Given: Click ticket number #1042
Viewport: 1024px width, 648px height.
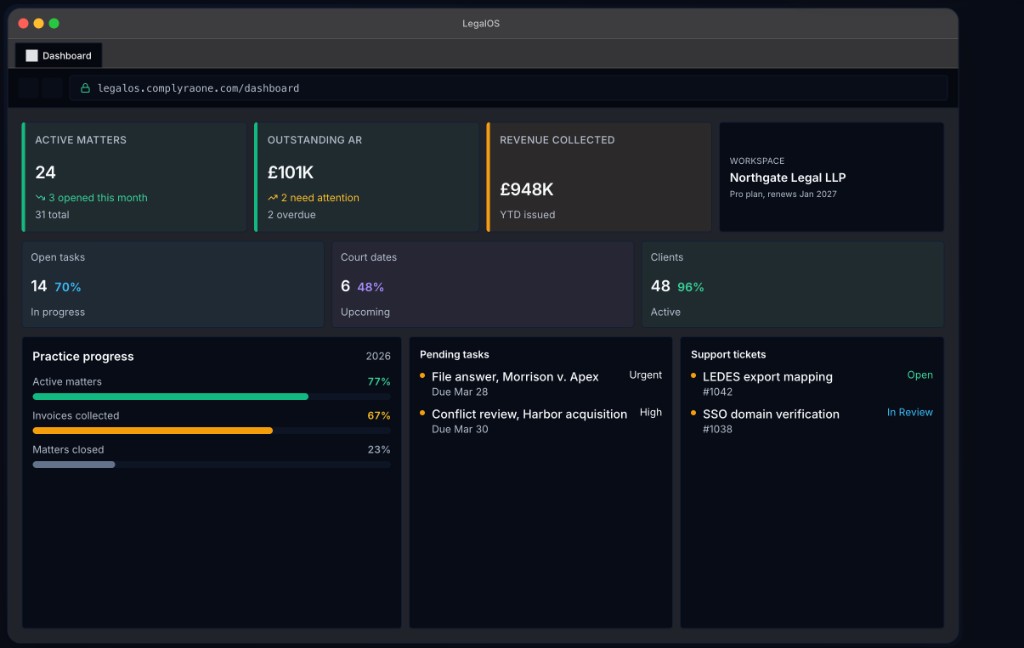Looking at the screenshot, I should click(x=718, y=392).
